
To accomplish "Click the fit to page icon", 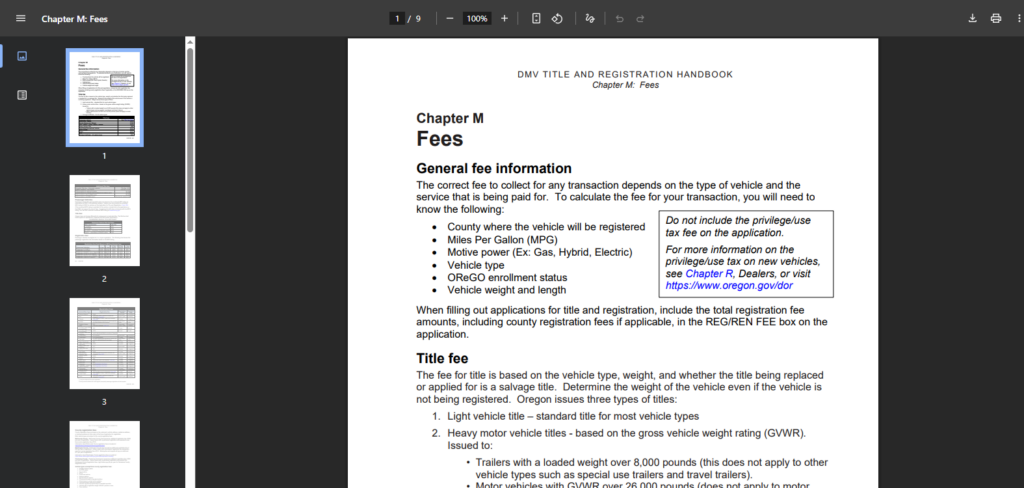I will pyautogui.click(x=536, y=18).
